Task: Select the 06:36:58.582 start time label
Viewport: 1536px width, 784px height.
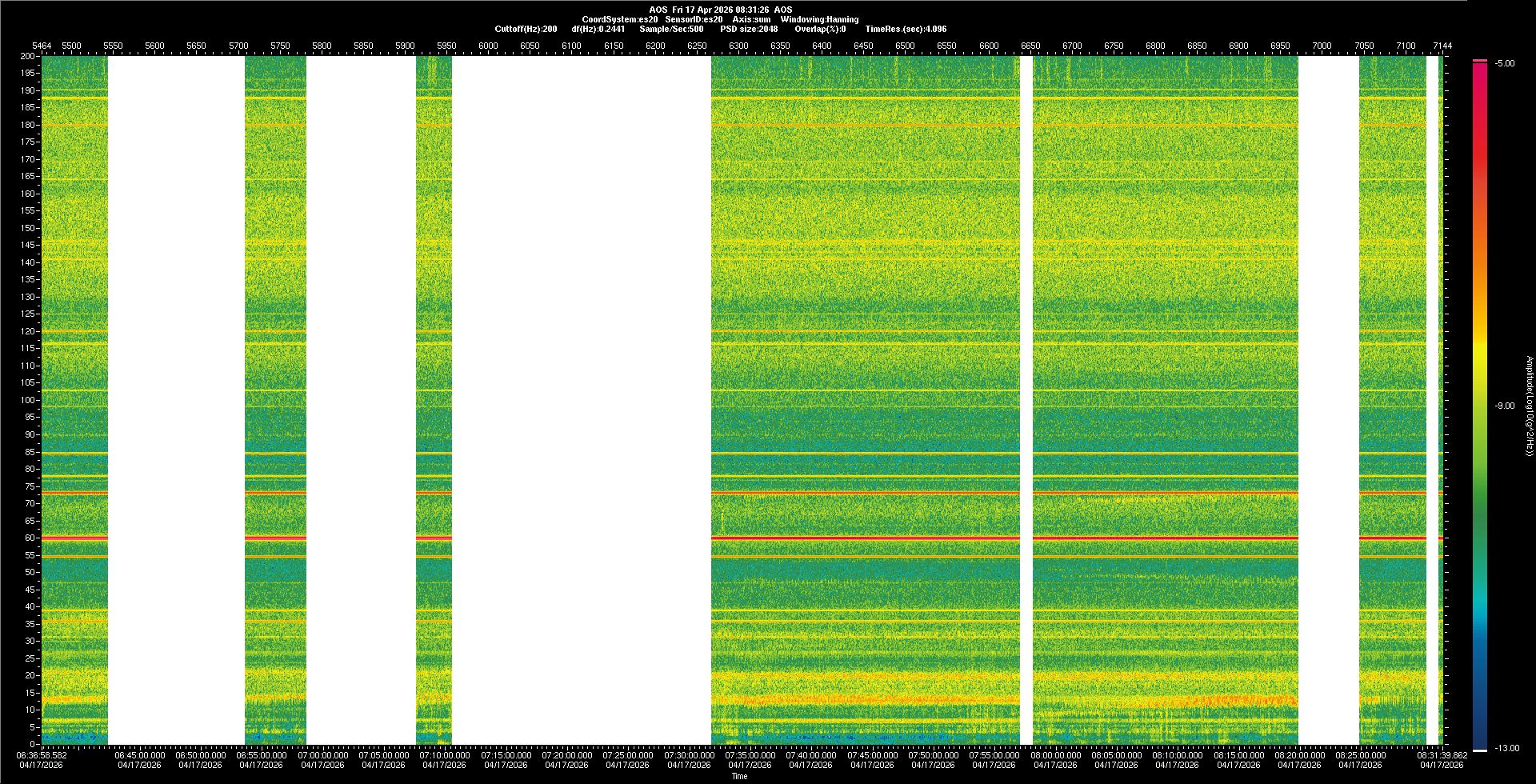Action: 42,755
